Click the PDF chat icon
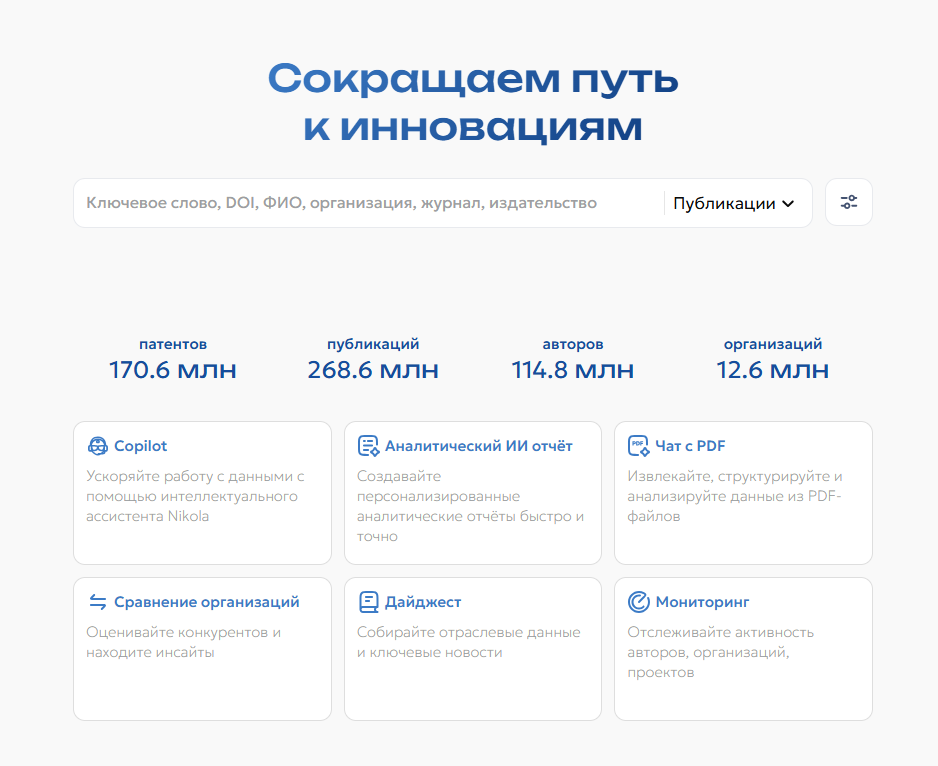This screenshot has width=938, height=766. click(638, 446)
